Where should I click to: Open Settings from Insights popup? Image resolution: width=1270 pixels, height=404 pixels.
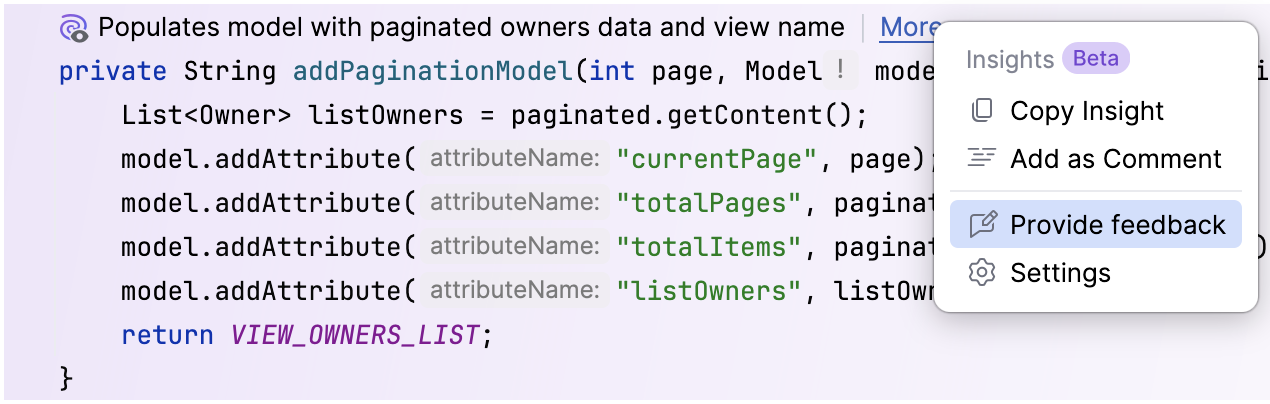click(x=1096, y=272)
